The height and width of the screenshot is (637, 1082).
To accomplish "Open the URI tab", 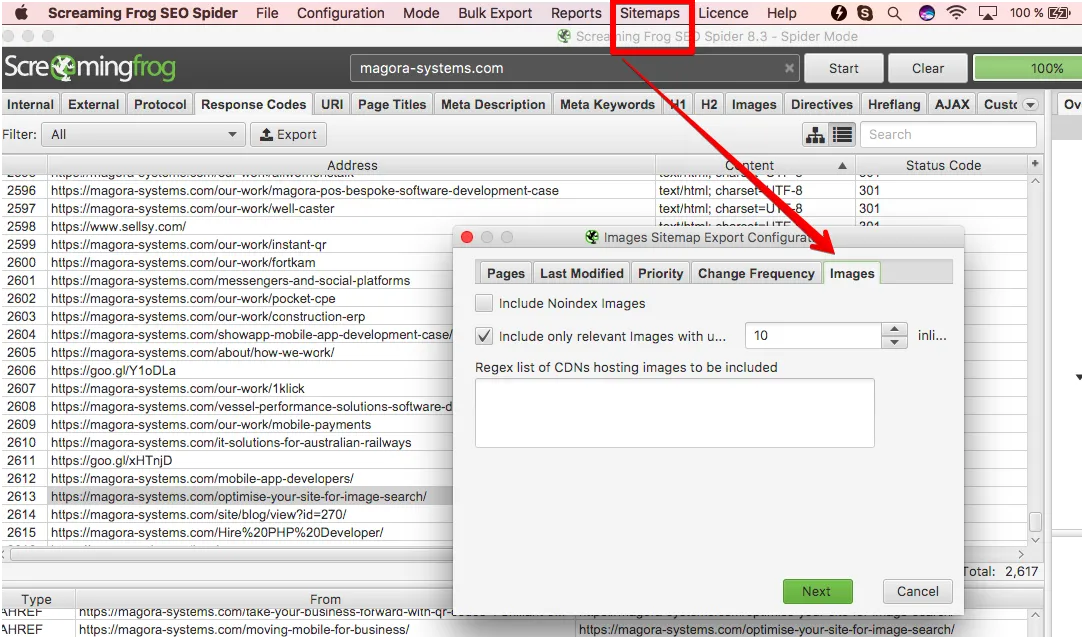I will 332,104.
